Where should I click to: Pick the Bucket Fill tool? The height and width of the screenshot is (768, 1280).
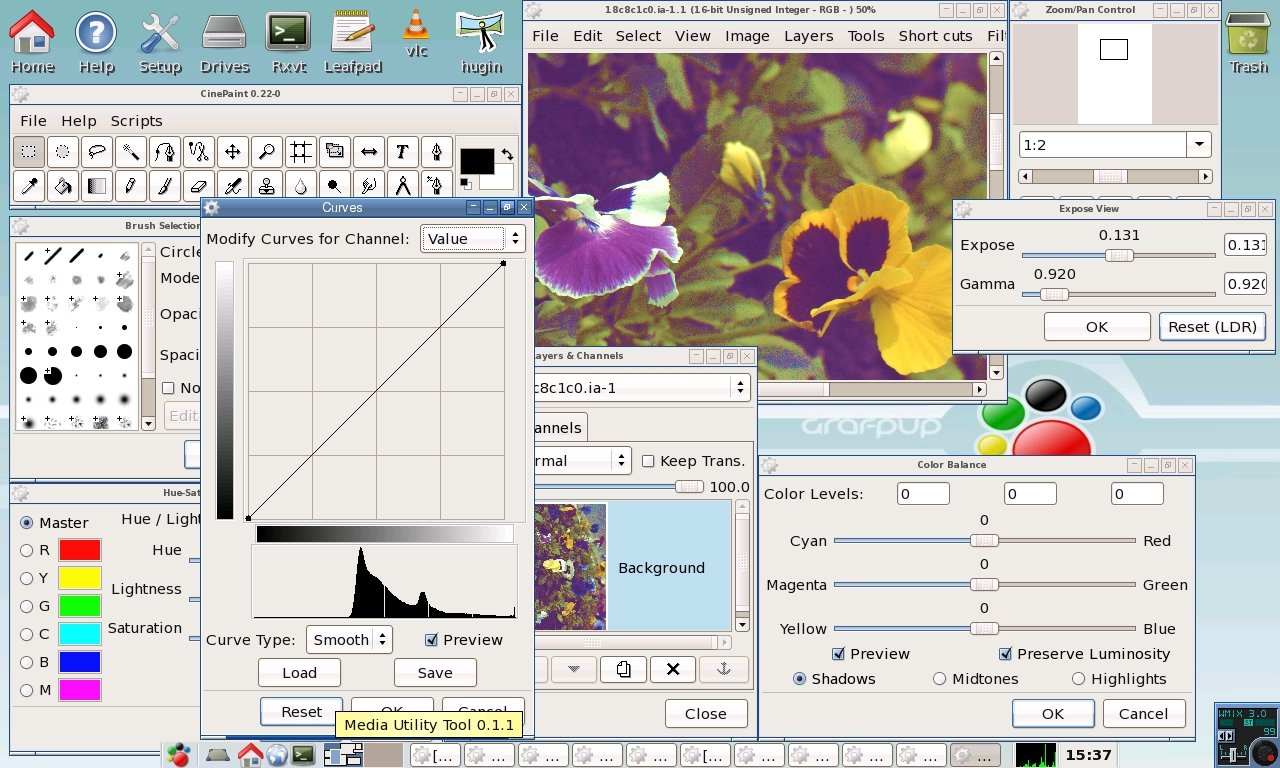tap(62, 186)
